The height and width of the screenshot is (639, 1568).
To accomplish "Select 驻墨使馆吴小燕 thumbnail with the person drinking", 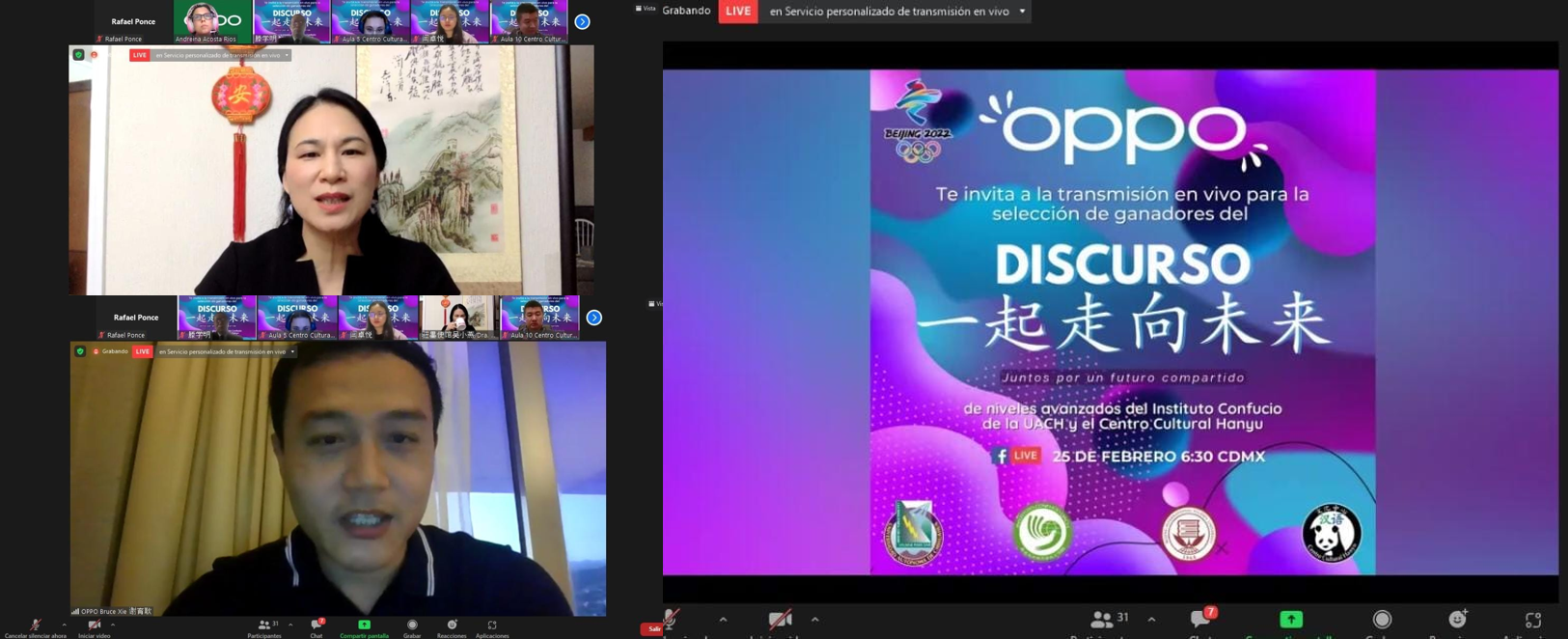I will click(458, 318).
